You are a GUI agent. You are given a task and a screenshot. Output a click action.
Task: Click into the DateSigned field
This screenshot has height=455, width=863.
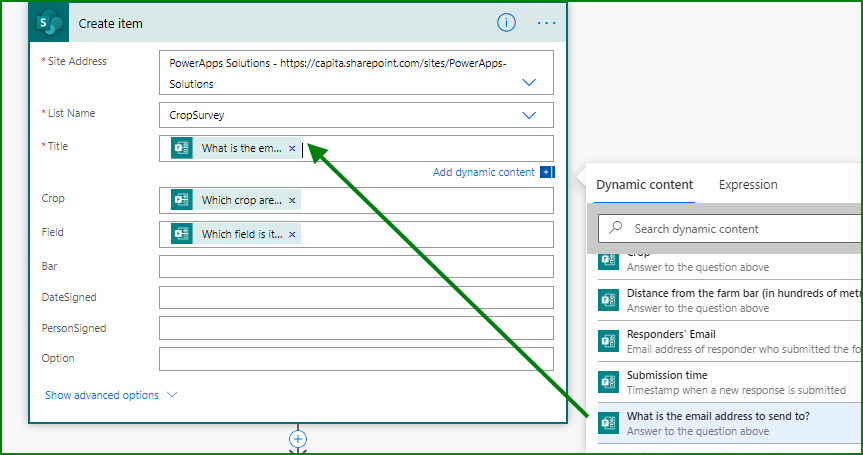[356, 298]
